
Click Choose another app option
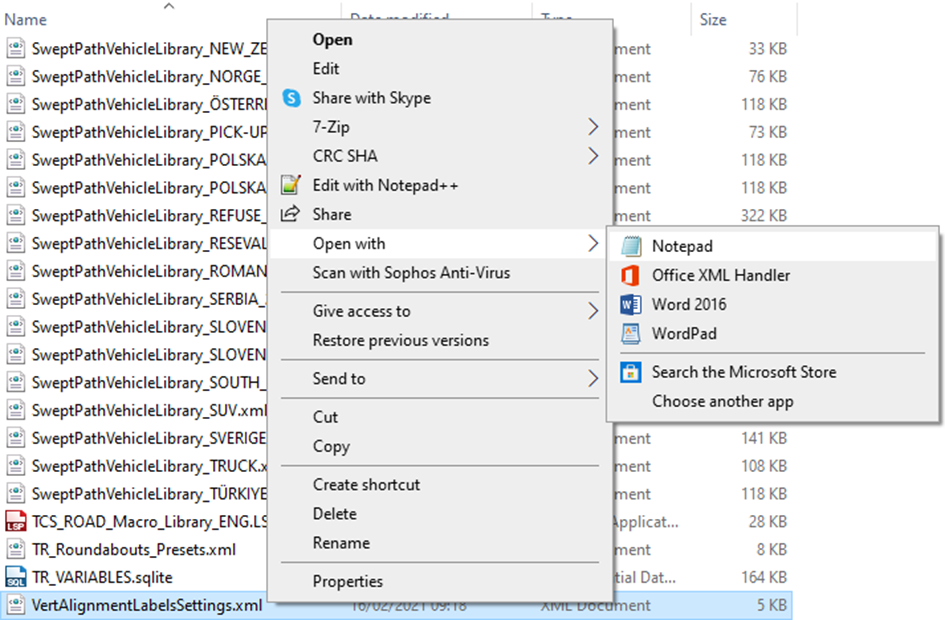tap(722, 401)
